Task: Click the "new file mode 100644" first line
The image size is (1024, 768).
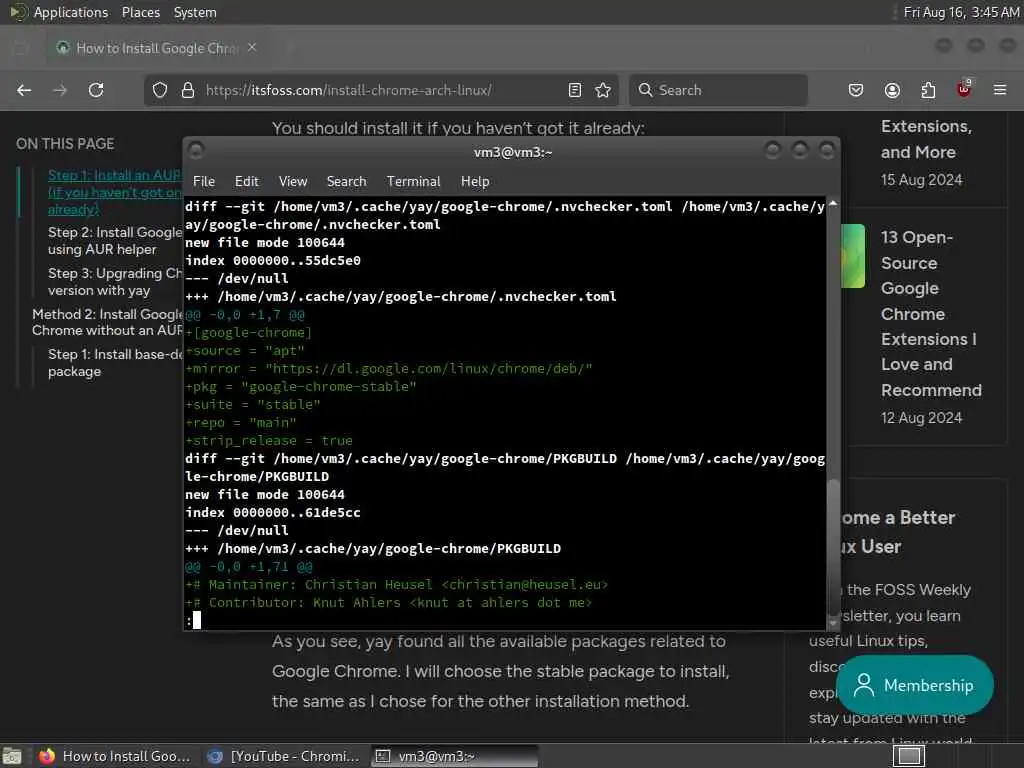Action: [x=264, y=242]
